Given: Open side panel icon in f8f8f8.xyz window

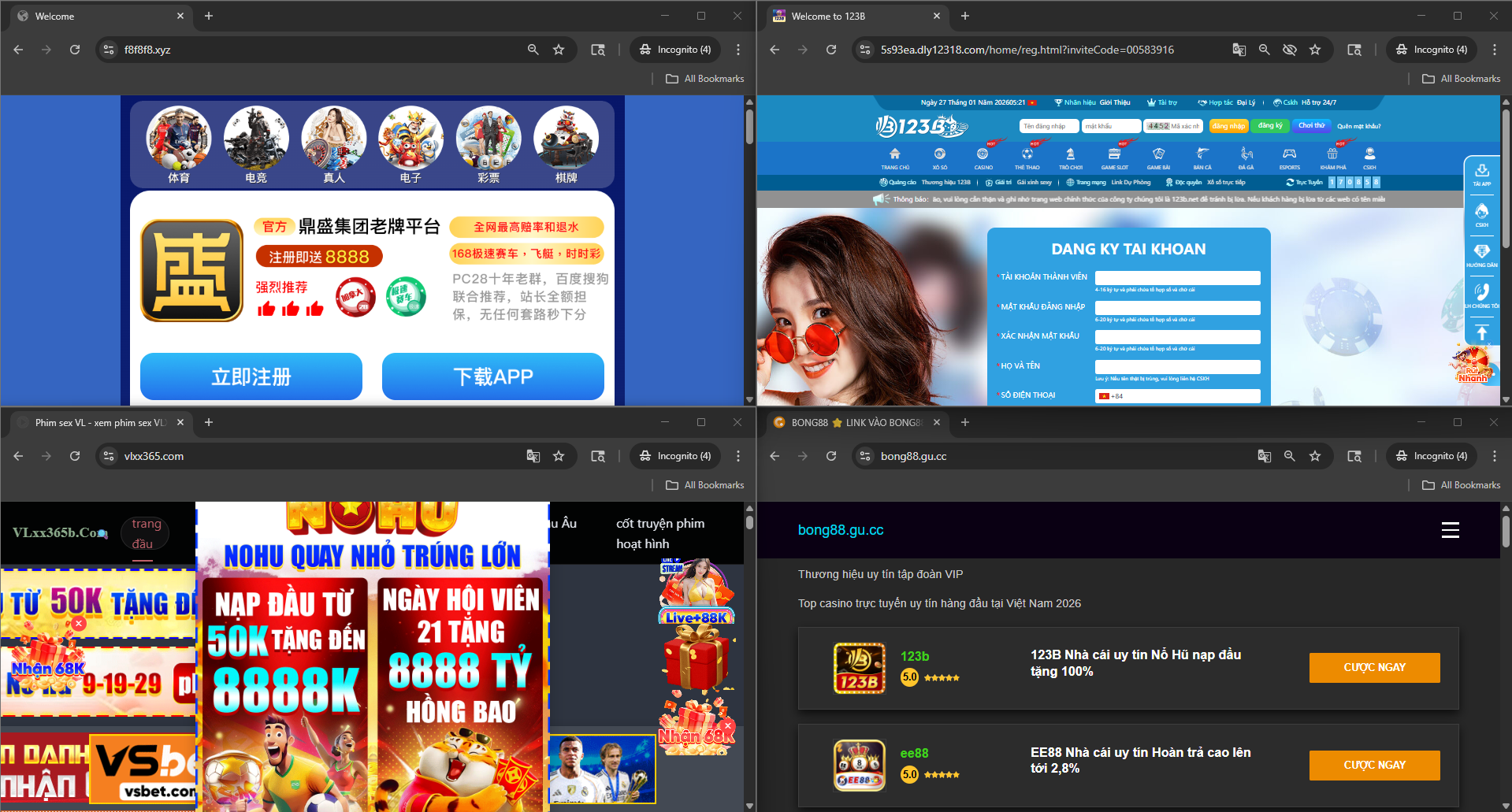Looking at the screenshot, I should click(x=598, y=50).
